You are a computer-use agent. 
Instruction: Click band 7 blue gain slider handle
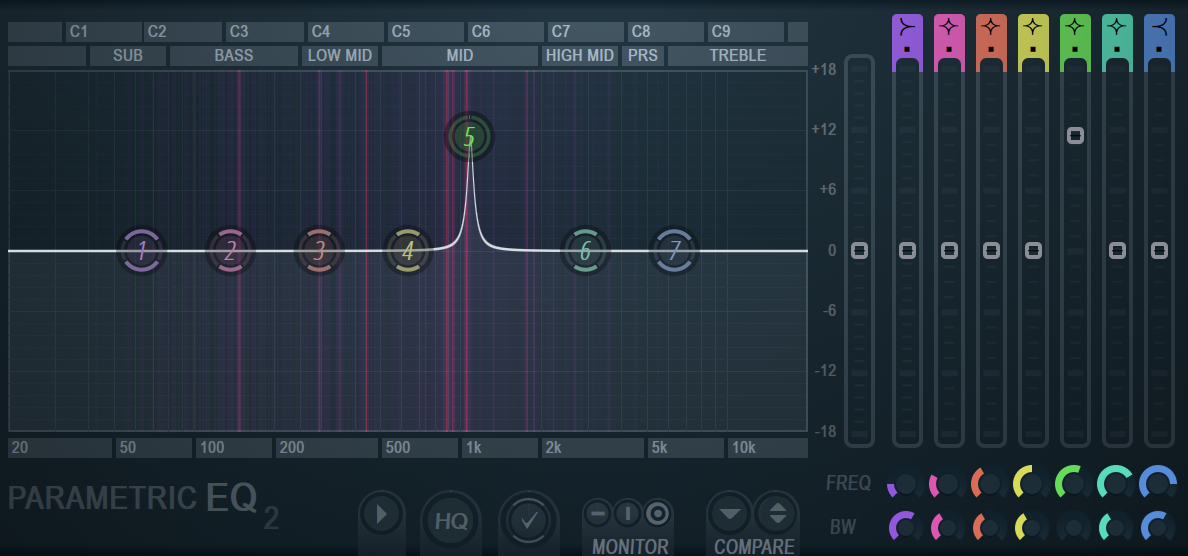(x=1159, y=250)
